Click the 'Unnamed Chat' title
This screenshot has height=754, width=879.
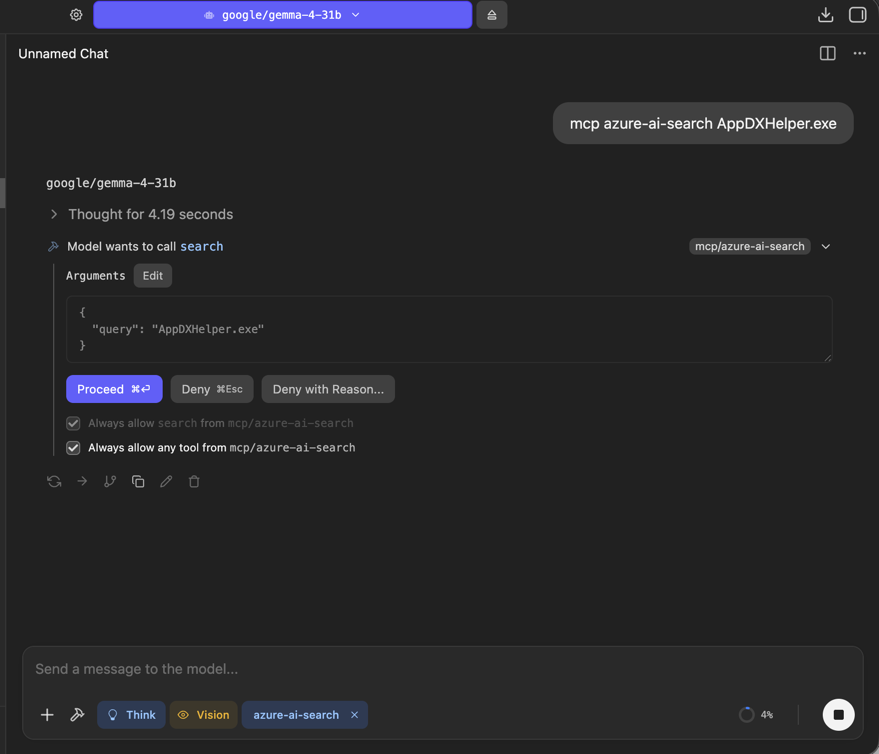[x=63, y=54]
